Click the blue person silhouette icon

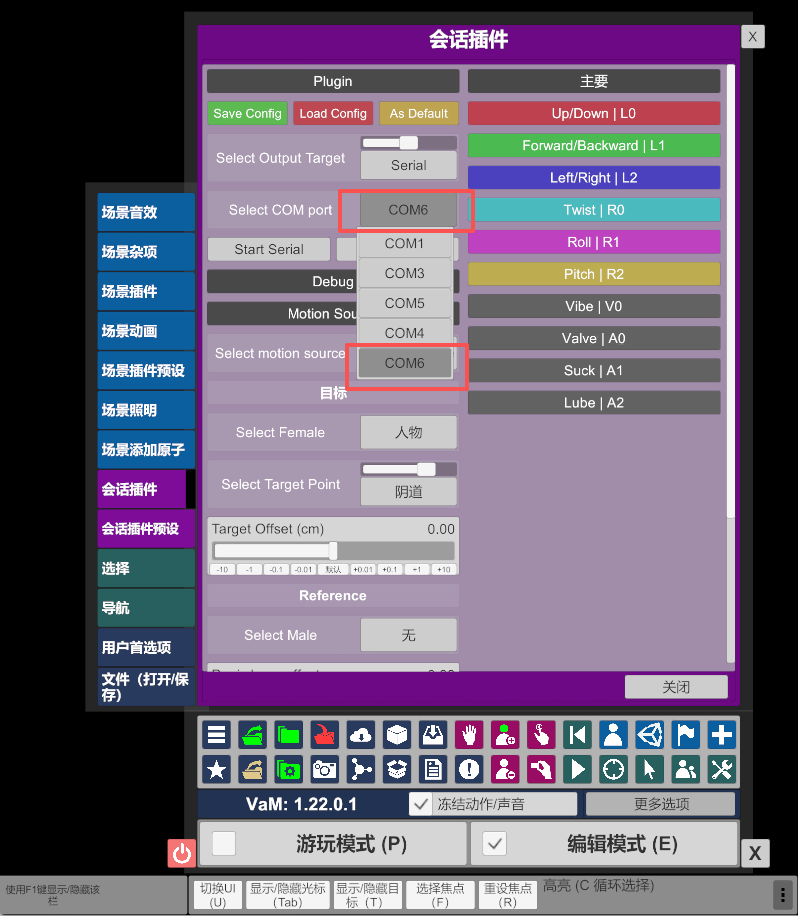click(613, 734)
